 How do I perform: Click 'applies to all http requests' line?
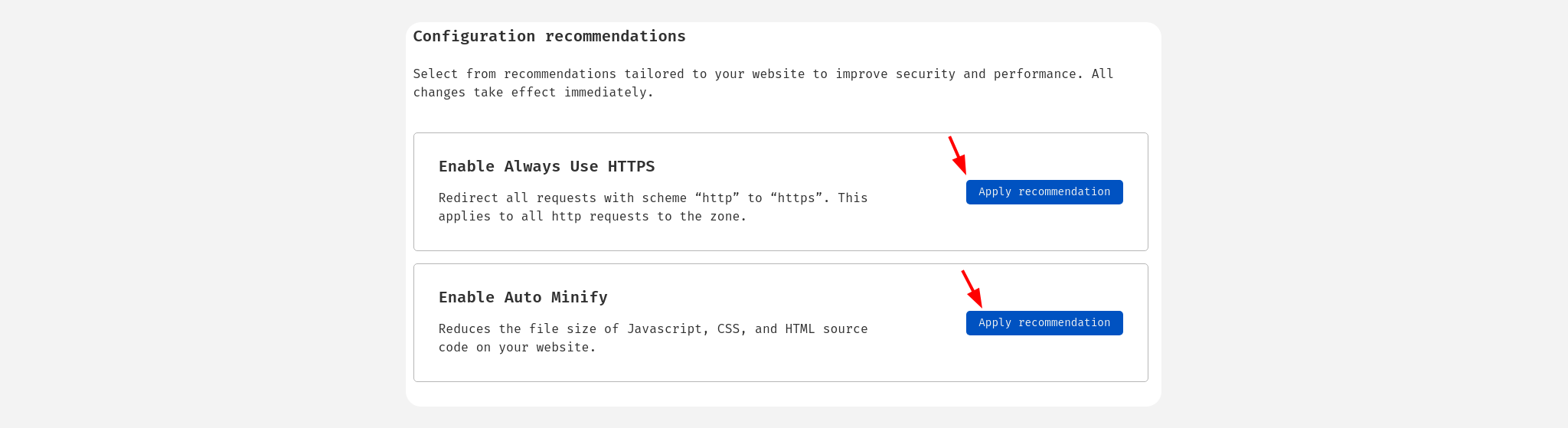[x=593, y=217]
